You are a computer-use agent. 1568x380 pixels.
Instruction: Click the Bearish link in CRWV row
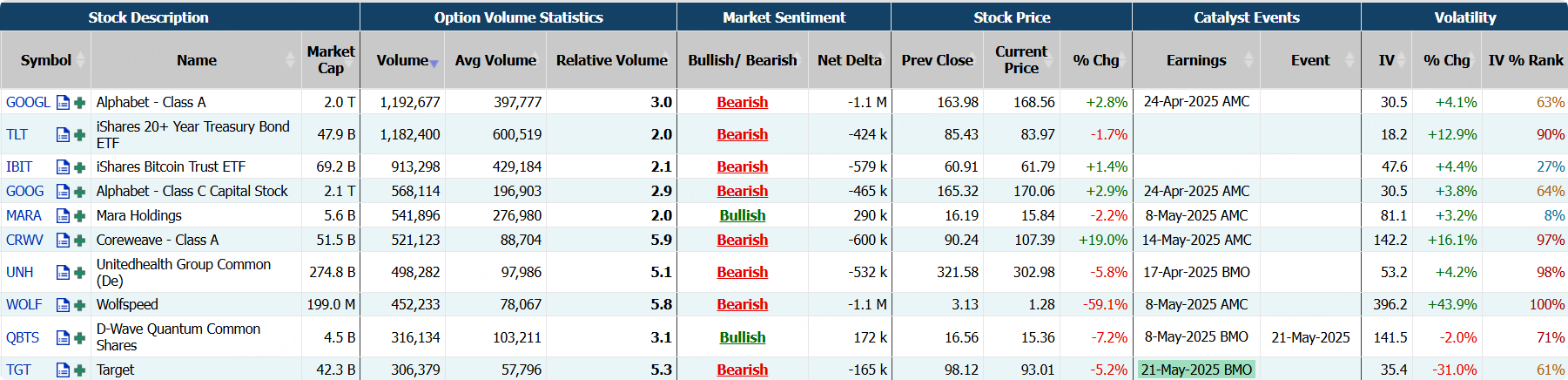pyautogui.click(x=743, y=240)
